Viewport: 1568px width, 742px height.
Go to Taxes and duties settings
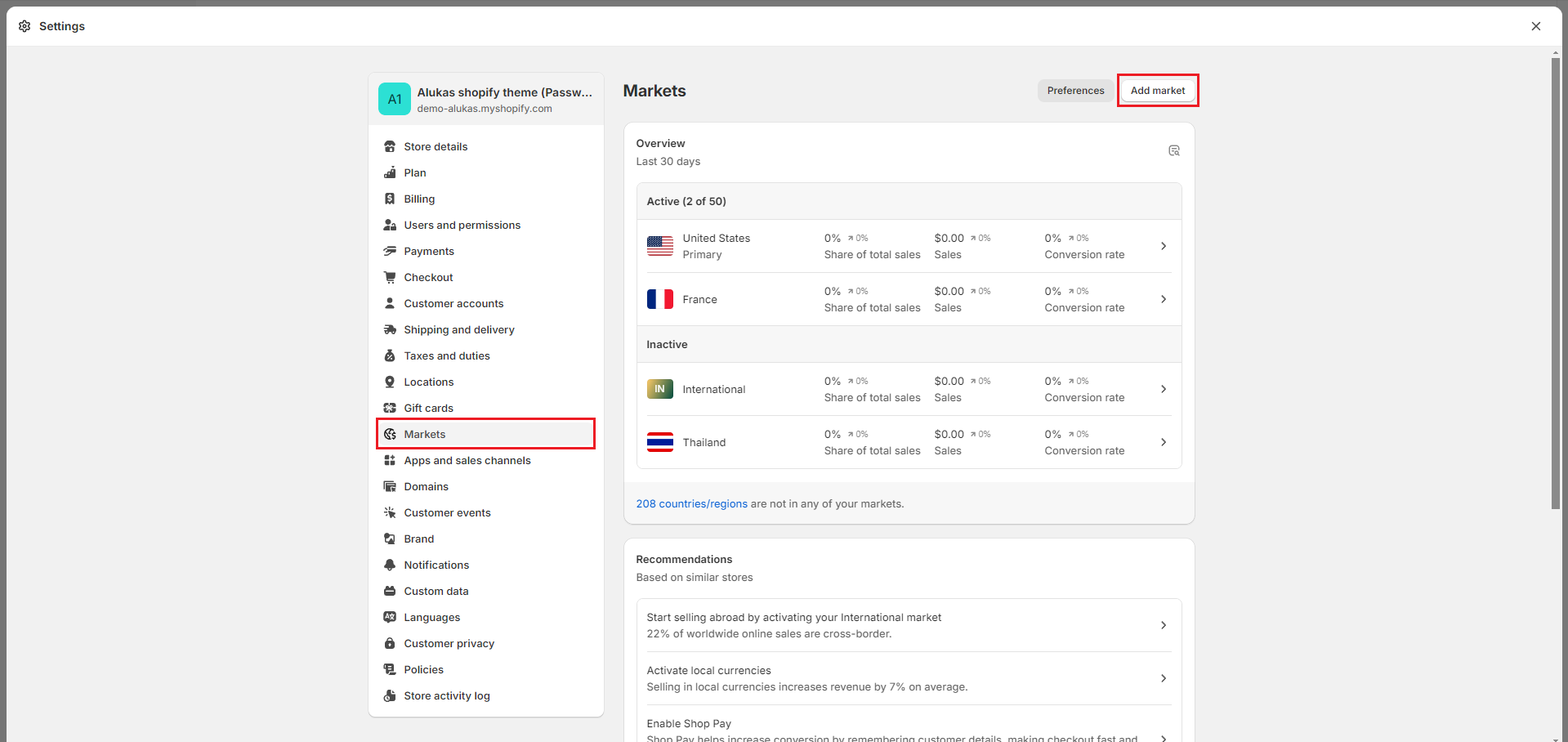click(x=446, y=356)
